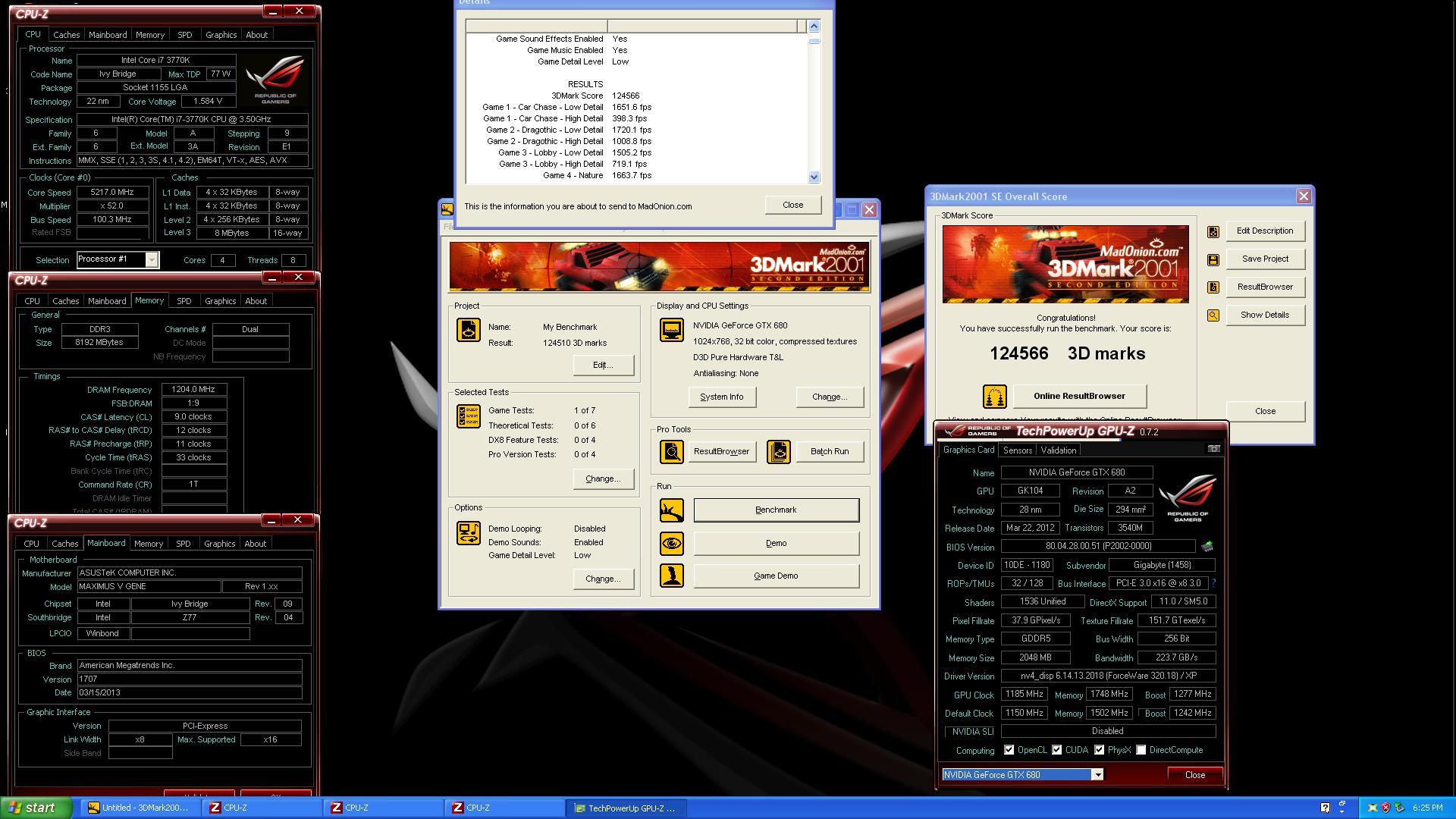Click the Project icon in 3DMark2001
This screenshot has width=1456, height=819.
tap(468, 330)
